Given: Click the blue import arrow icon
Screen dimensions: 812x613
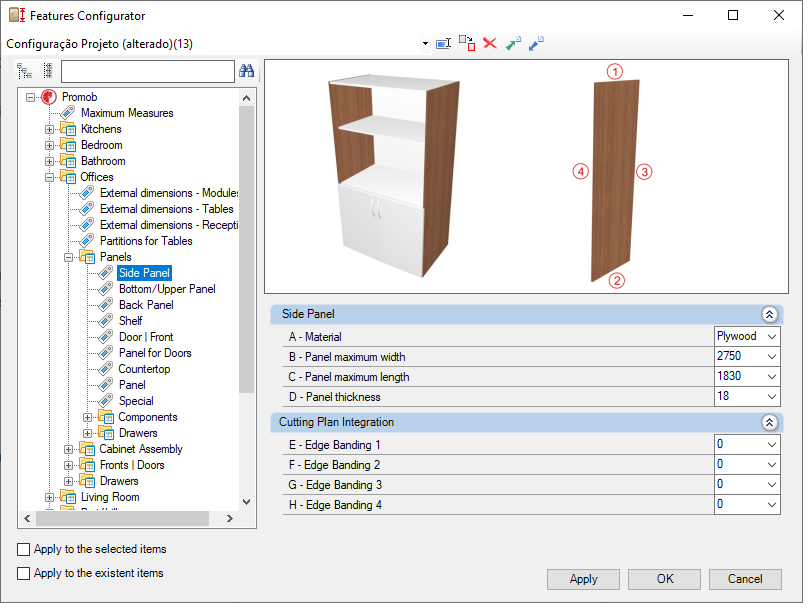Looking at the screenshot, I should [536, 43].
